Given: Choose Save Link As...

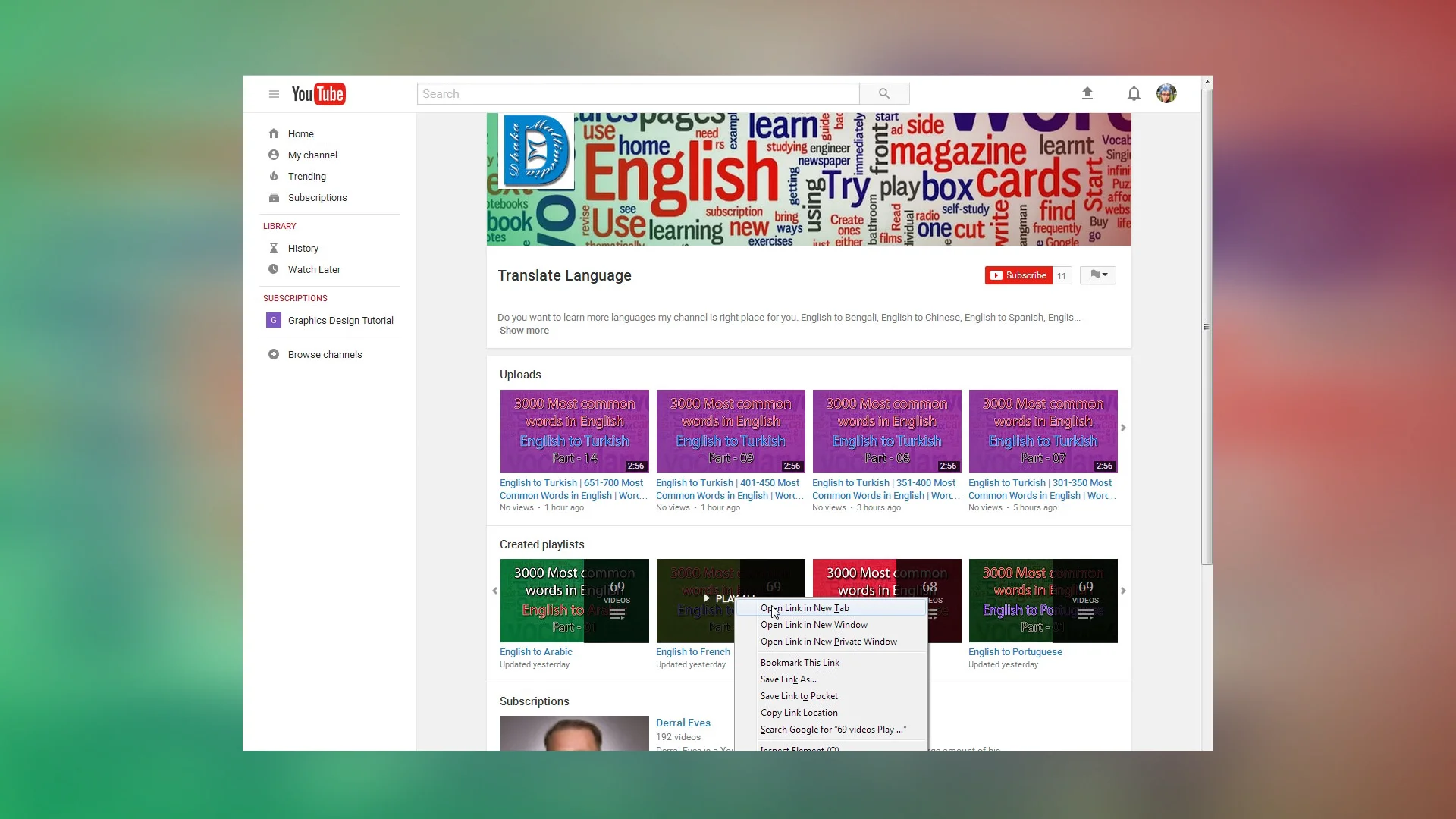Looking at the screenshot, I should pos(831,679).
